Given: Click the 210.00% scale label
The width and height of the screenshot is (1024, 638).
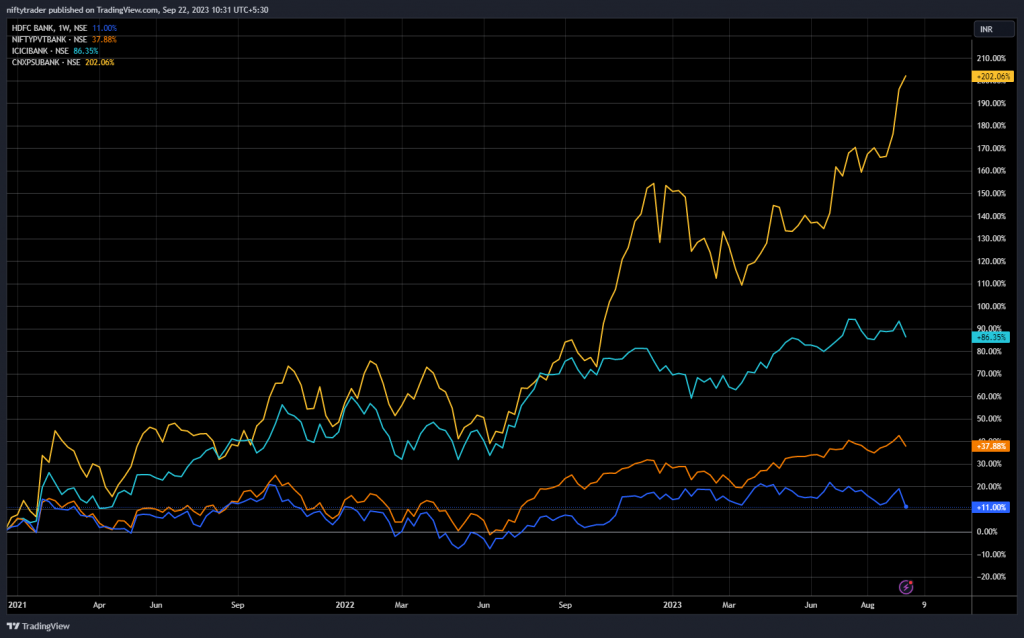Looking at the screenshot, I should pyautogui.click(x=991, y=58).
